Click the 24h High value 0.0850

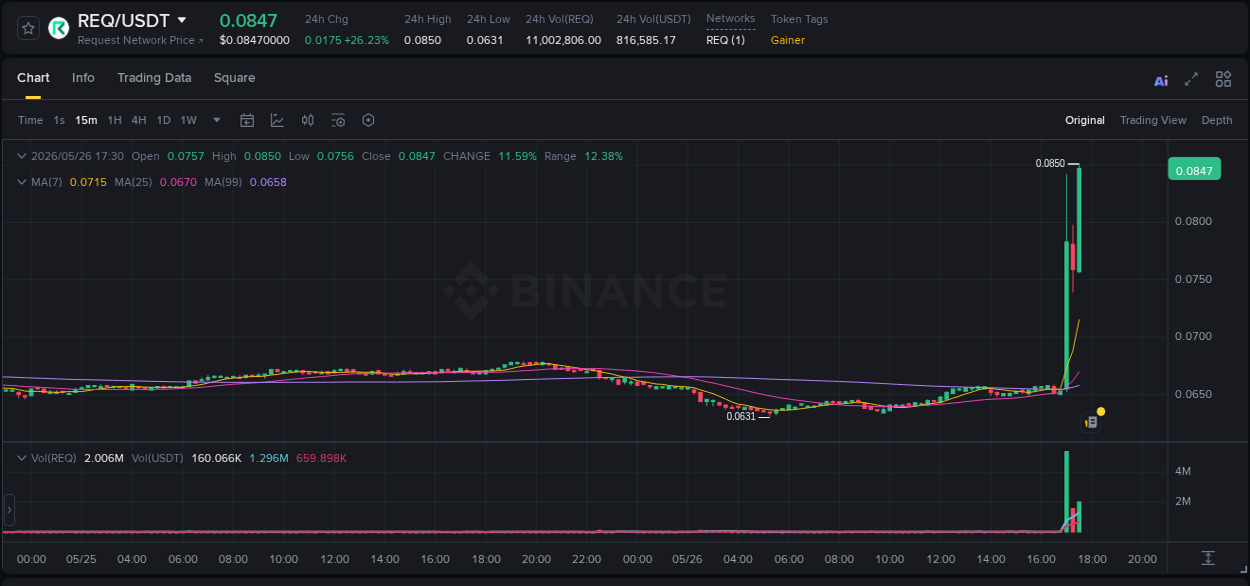point(422,40)
